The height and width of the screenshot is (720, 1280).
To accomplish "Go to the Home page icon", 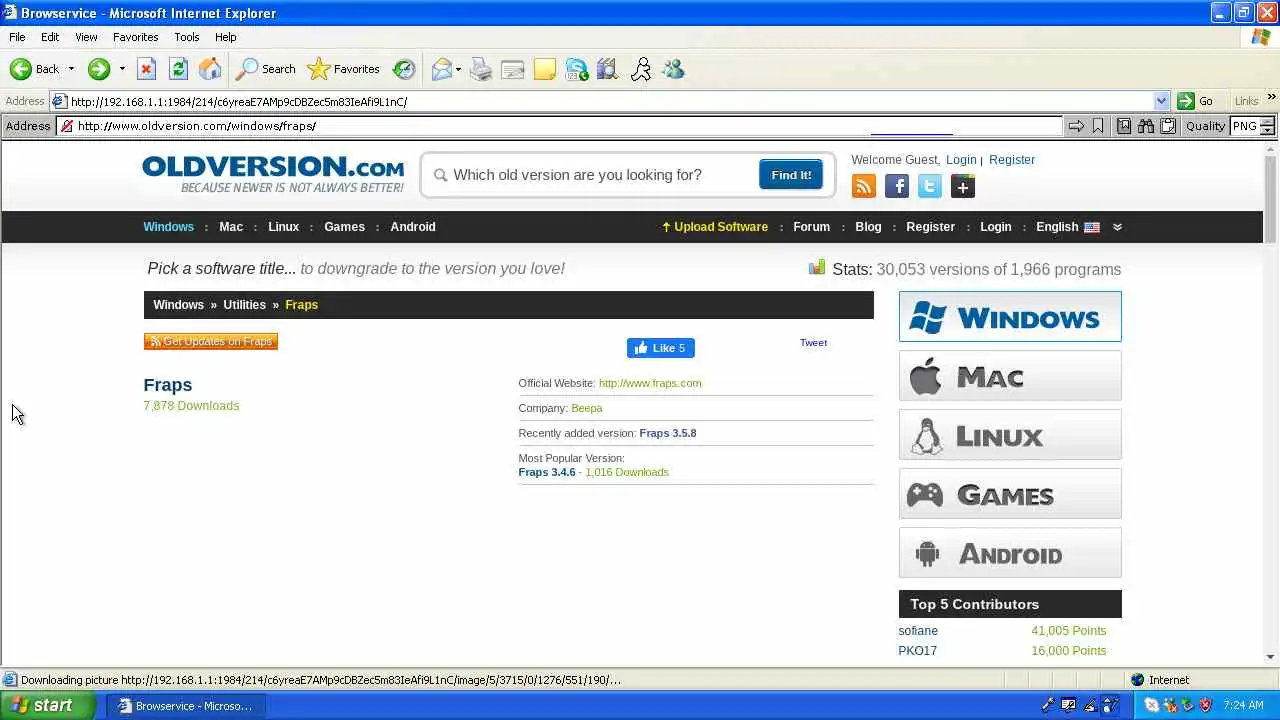I will [210, 69].
